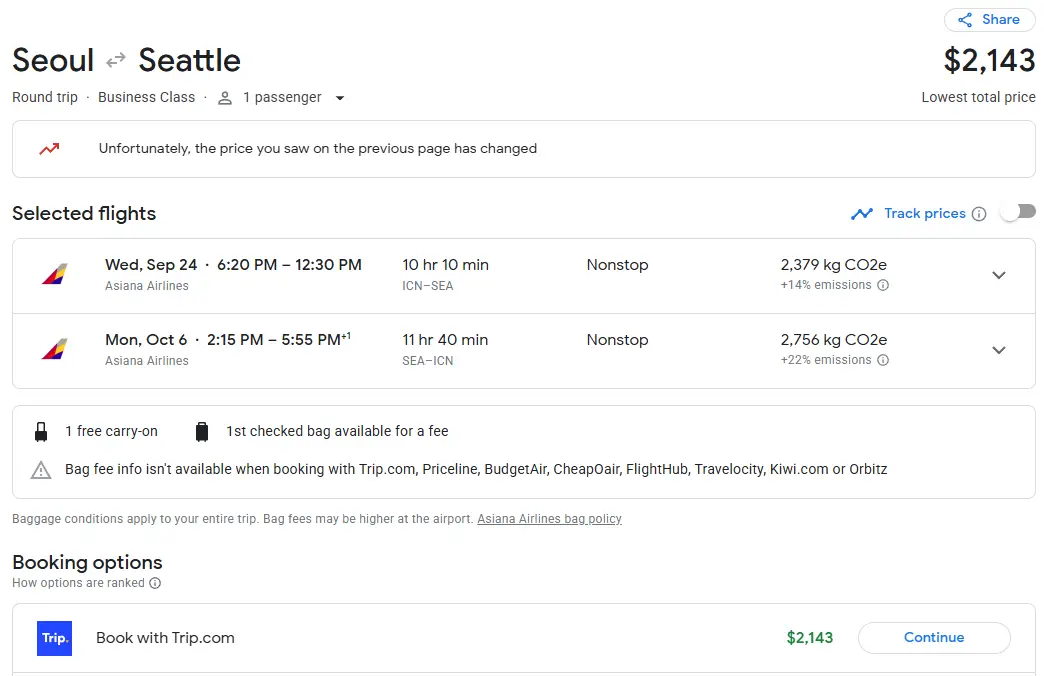Click the blue Track prices chart icon

click(x=862, y=214)
